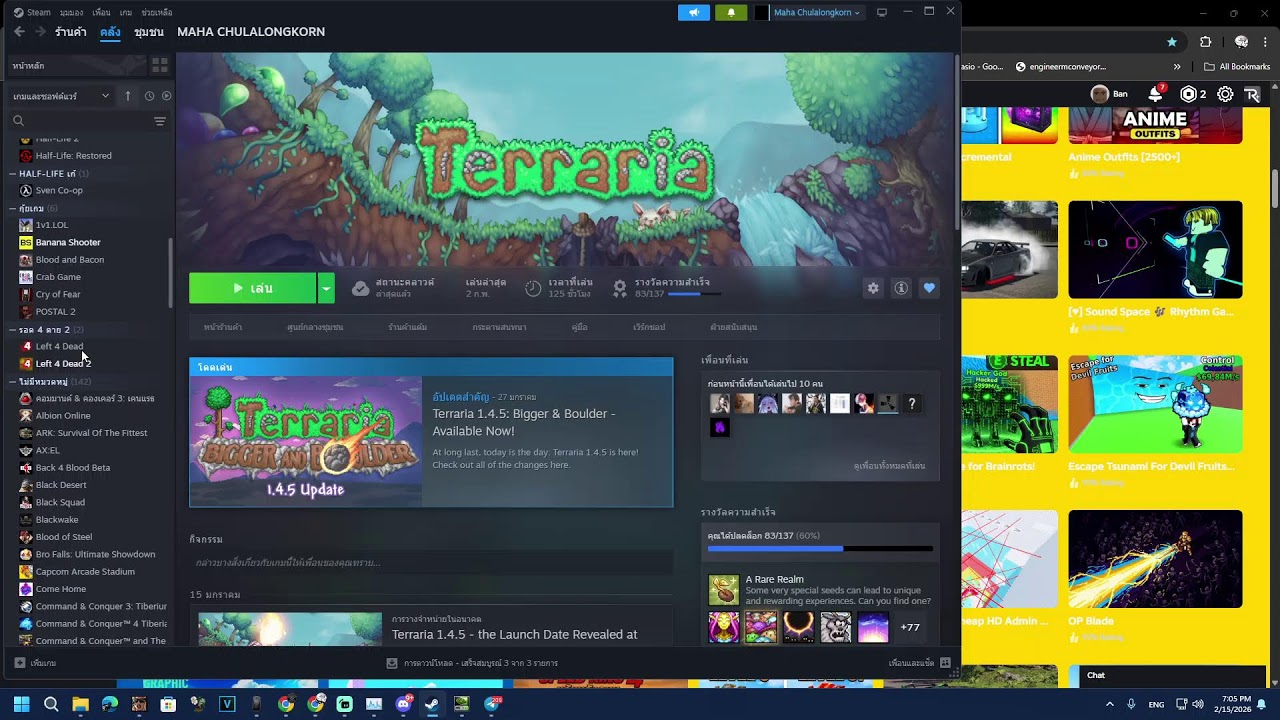This screenshot has height=720, width=1280.
Task: Collapse HALF-LIFE category in library
Action: coord(14,173)
